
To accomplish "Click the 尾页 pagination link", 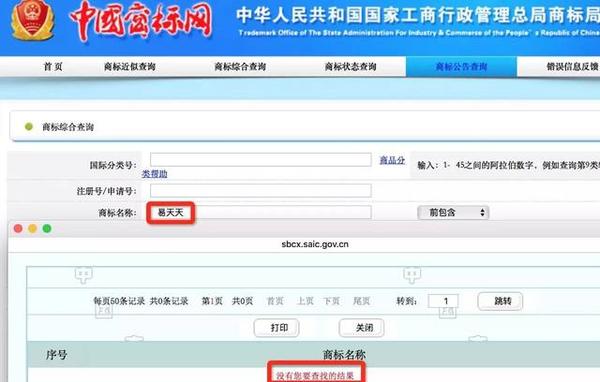I will click(361, 301).
